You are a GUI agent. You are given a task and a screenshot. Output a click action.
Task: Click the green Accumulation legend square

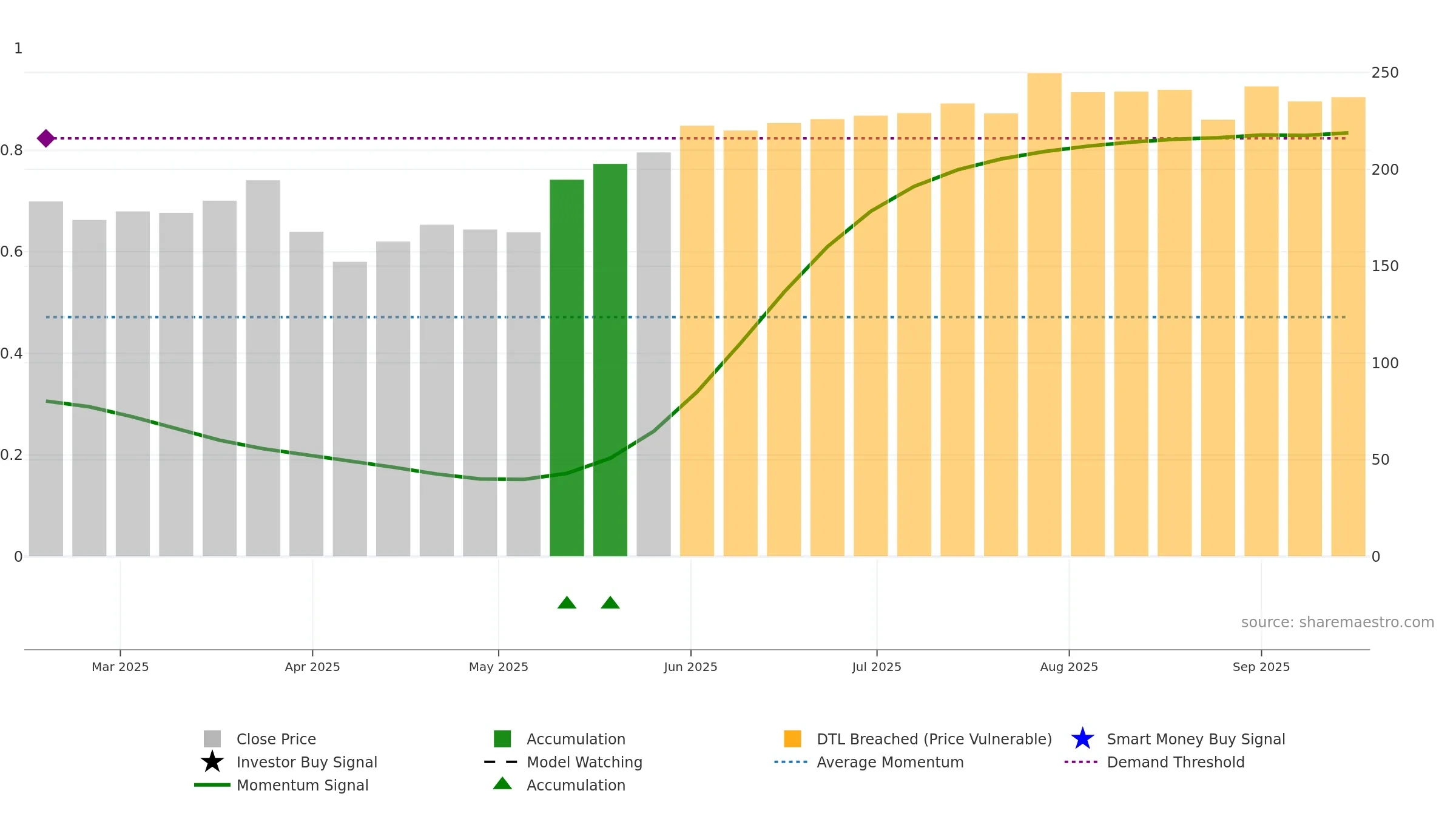[x=502, y=739]
